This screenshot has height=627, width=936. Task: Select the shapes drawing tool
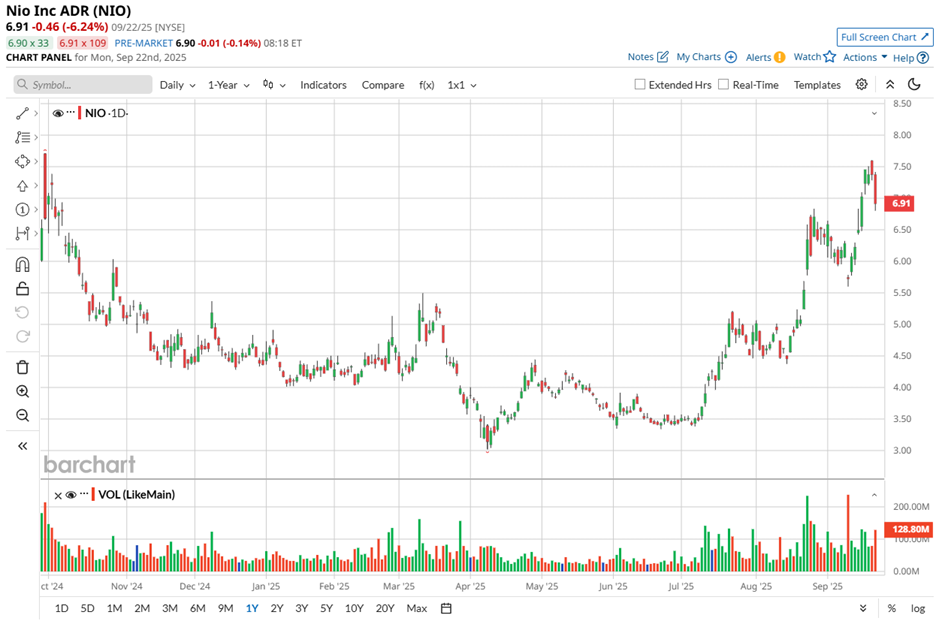pos(22,161)
